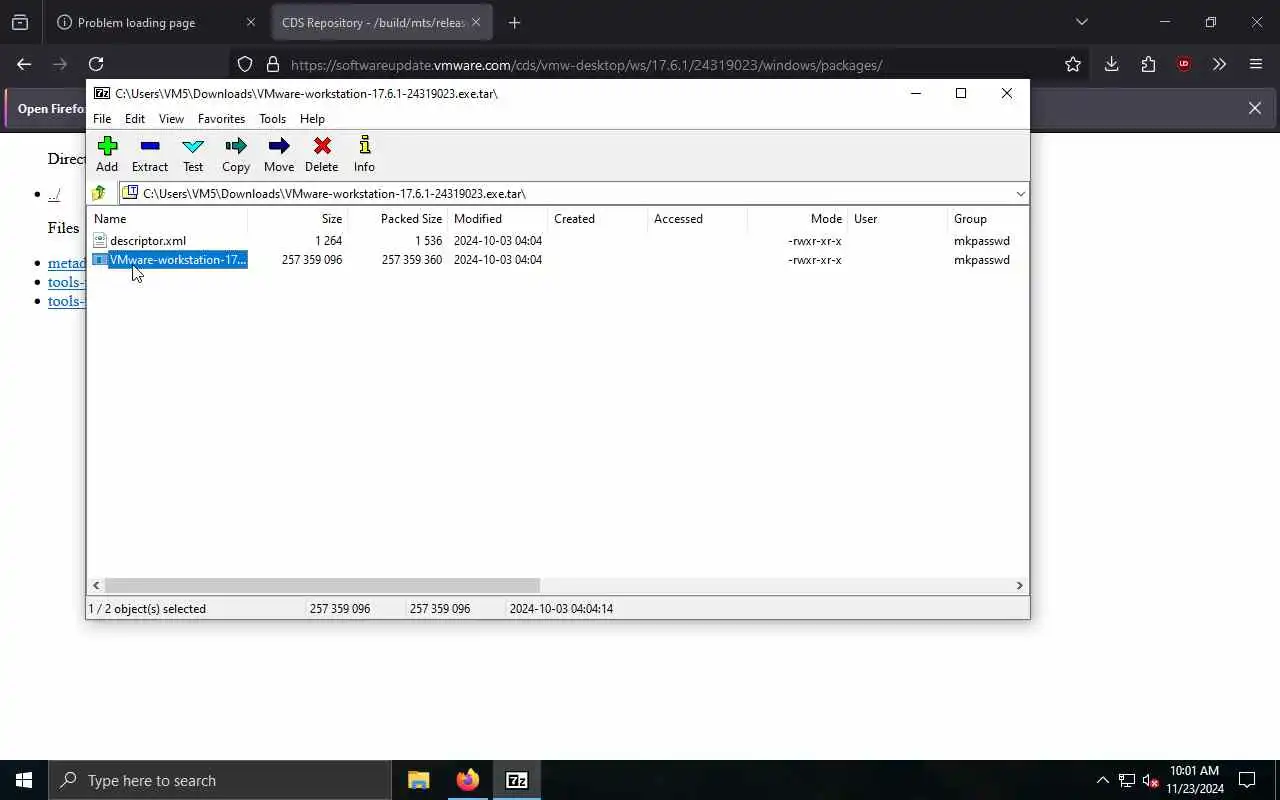Viewport: 1280px width, 800px height.
Task: Click the Move toolbar icon
Action: (279, 154)
